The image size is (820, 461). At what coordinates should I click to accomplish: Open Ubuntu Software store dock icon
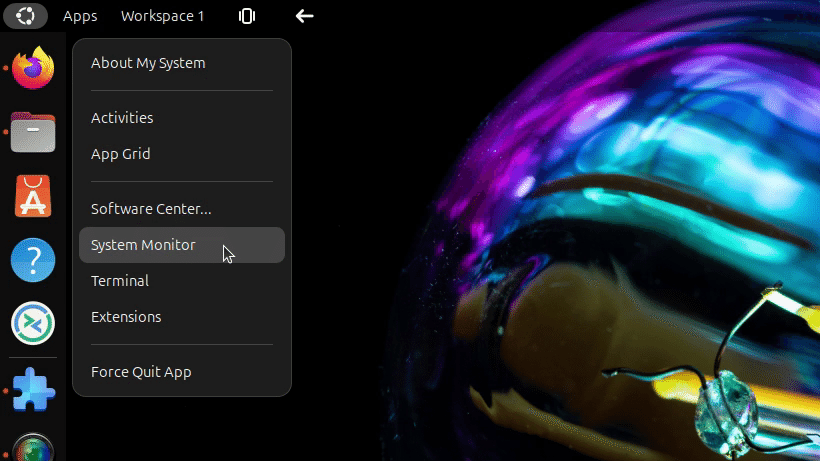[x=33, y=196]
